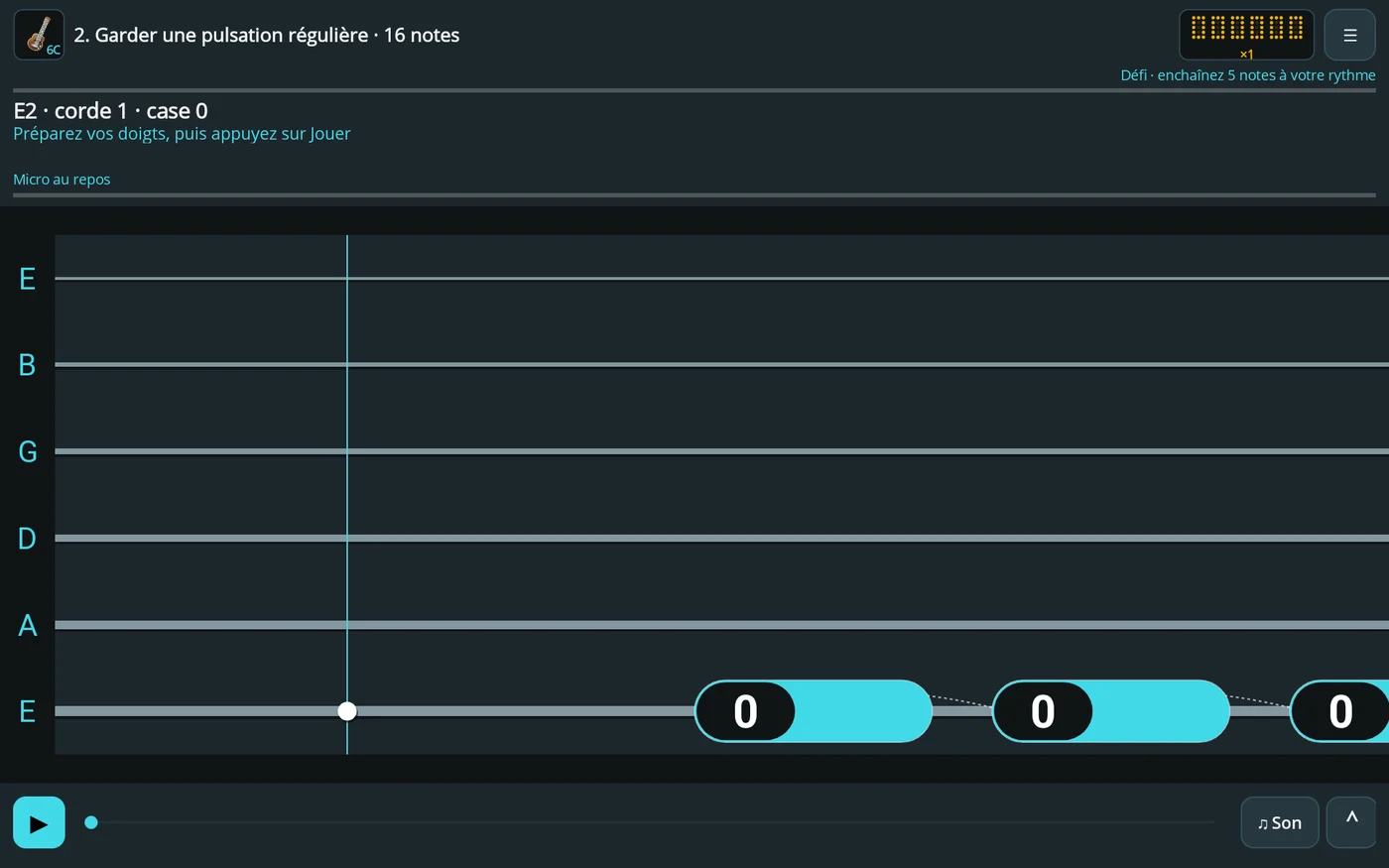This screenshot has height=868, width=1389.
Task: Click the playback progress slider handle
Action: point(91,822)
